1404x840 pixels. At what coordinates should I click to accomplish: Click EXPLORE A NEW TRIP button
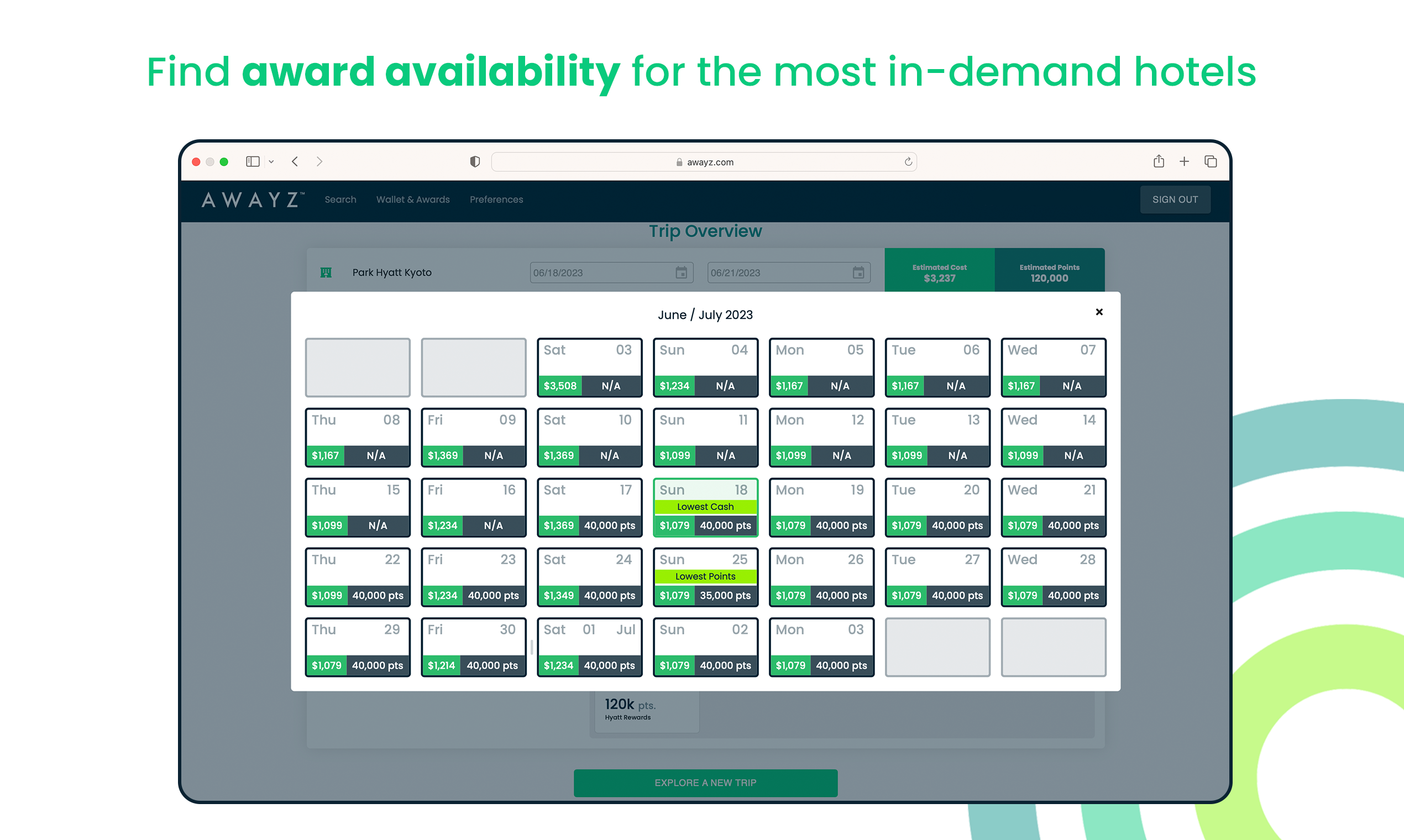[x=705, y=783]
